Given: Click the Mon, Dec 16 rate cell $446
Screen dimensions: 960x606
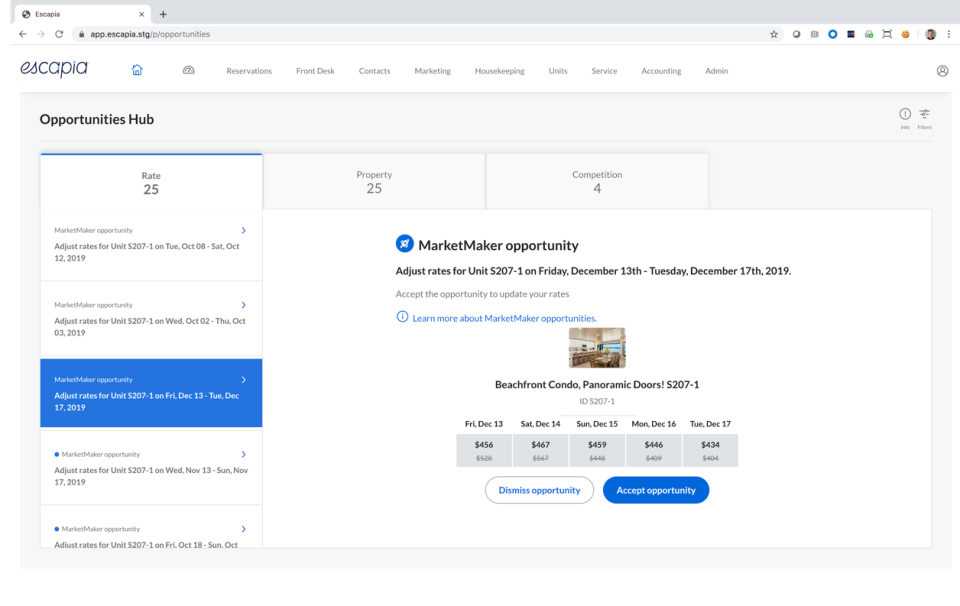Looking at the screenshot, I should (x=654, y=451).
